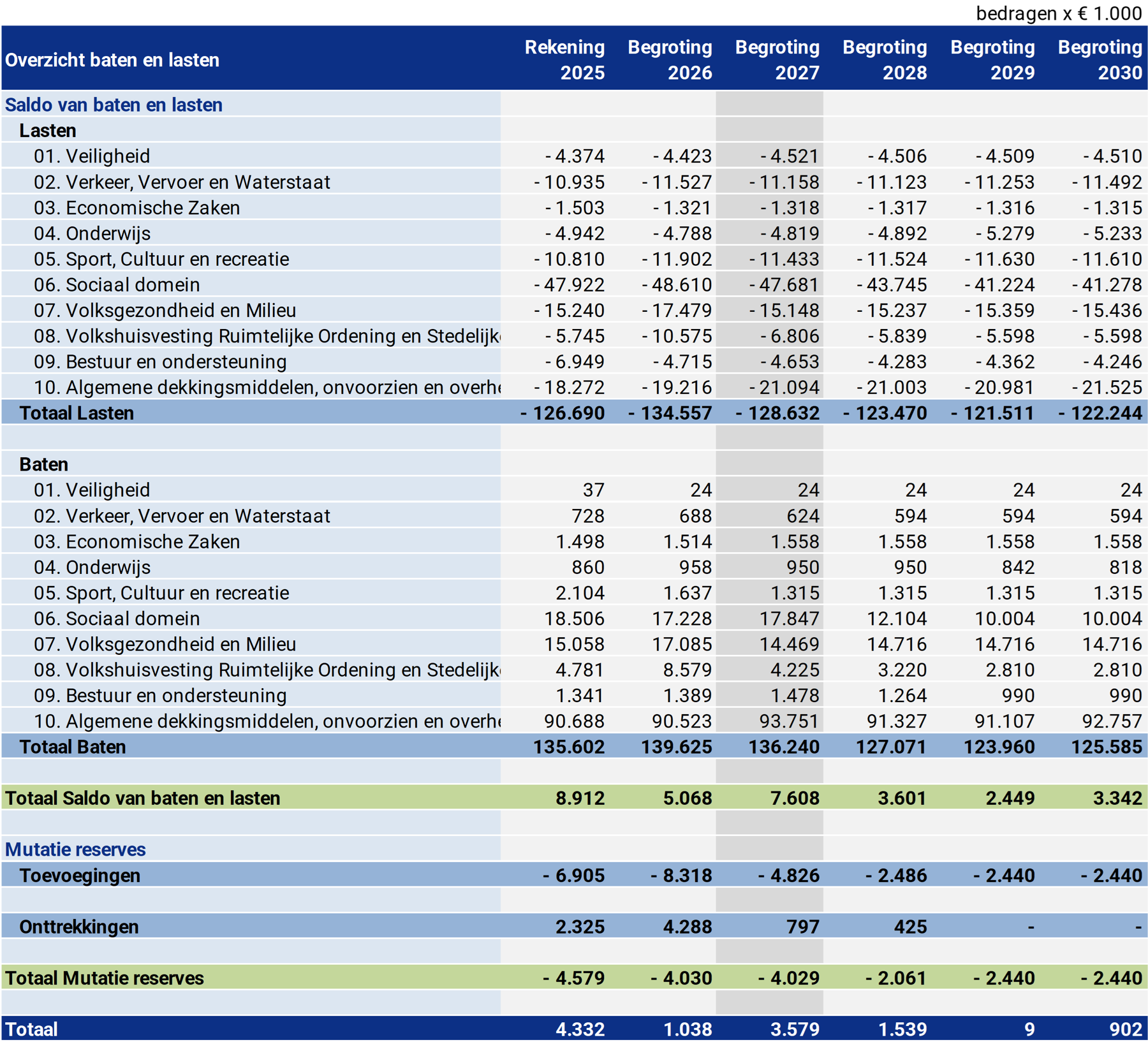This screenshot has height=1042, width=1148.
Task: Click the 'Lasten' subheading
Action: point(48,130)
